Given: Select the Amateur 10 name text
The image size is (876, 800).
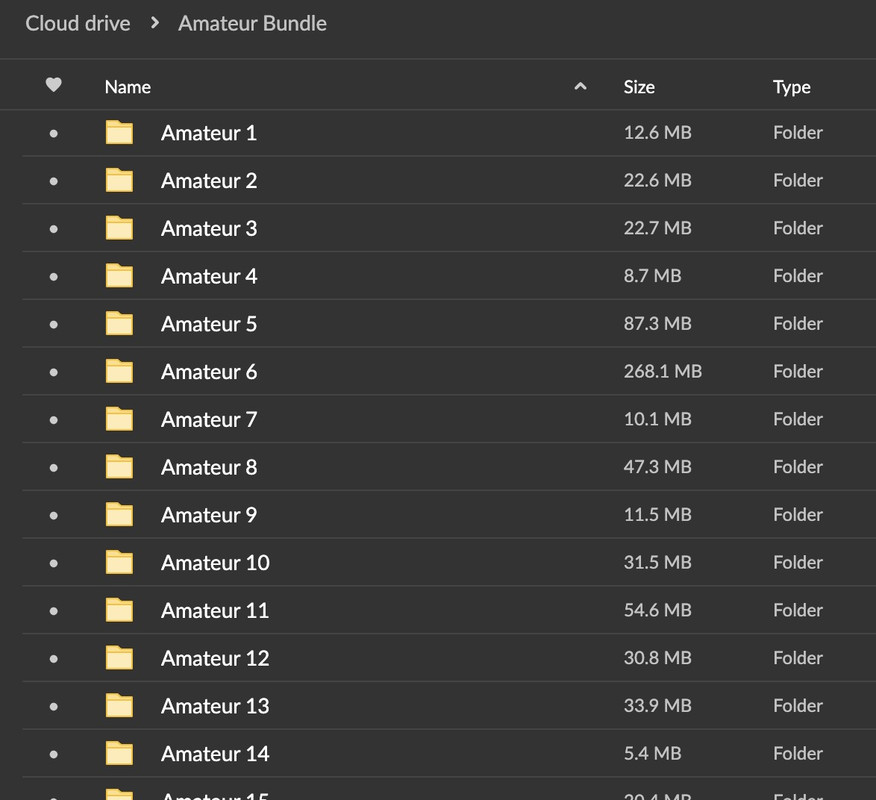Looking at the screenshot, I should pyautogui.click(x=215, y=563).
